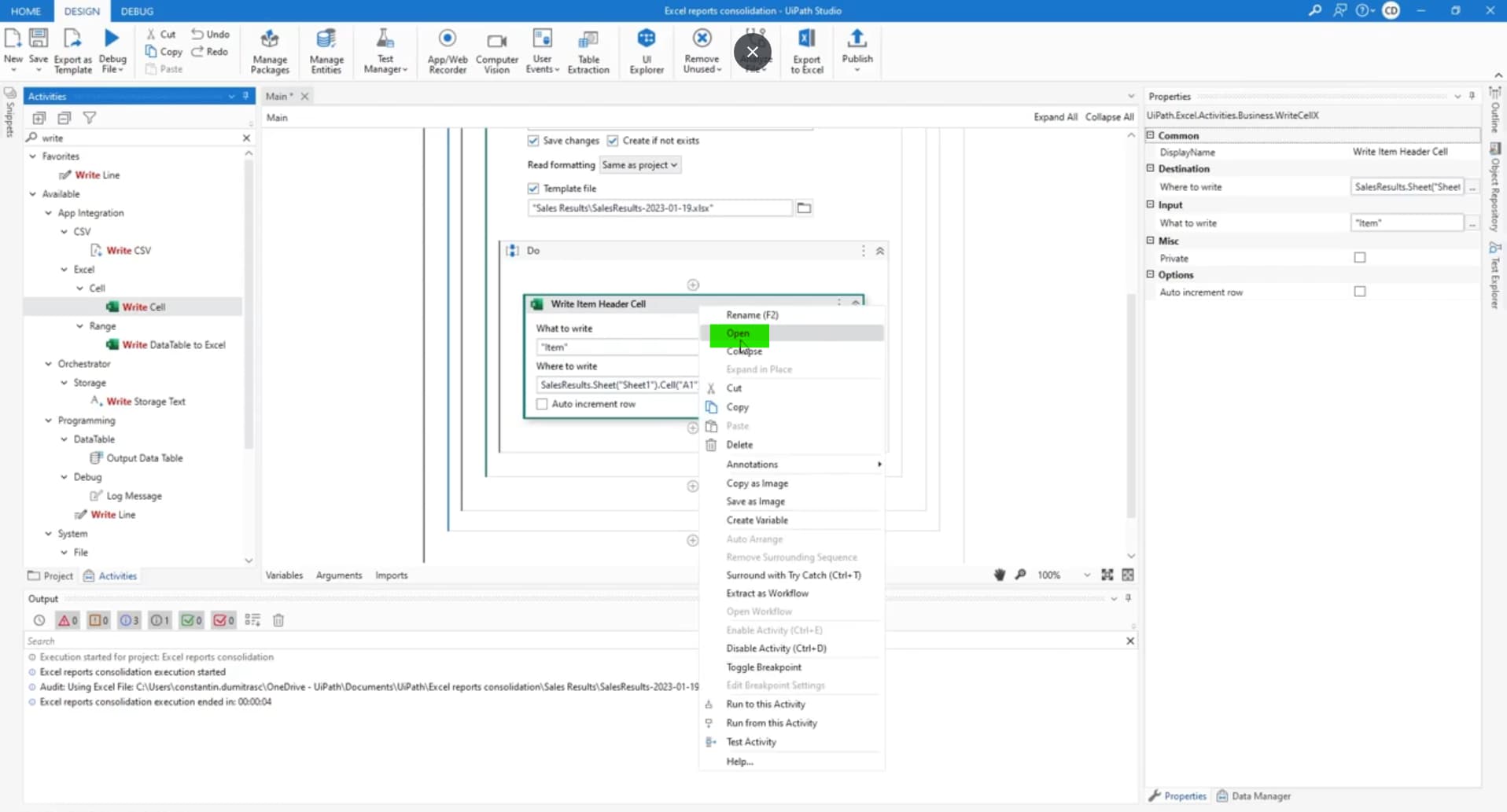Choose Delete in context menu
This screenshot has height=812, width=1507.
[792, 445]
